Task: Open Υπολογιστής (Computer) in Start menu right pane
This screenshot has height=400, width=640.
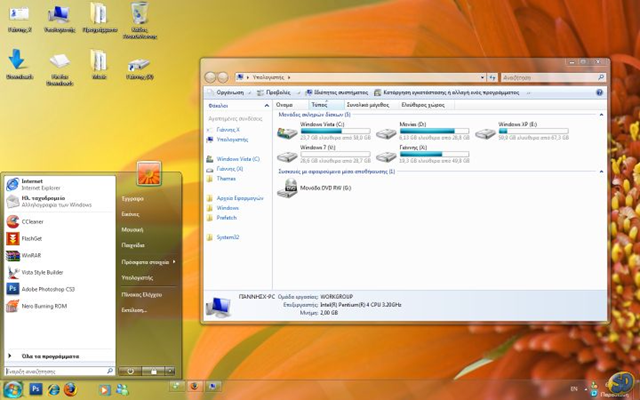Action: pyautogui.click(x=137, y=278)
